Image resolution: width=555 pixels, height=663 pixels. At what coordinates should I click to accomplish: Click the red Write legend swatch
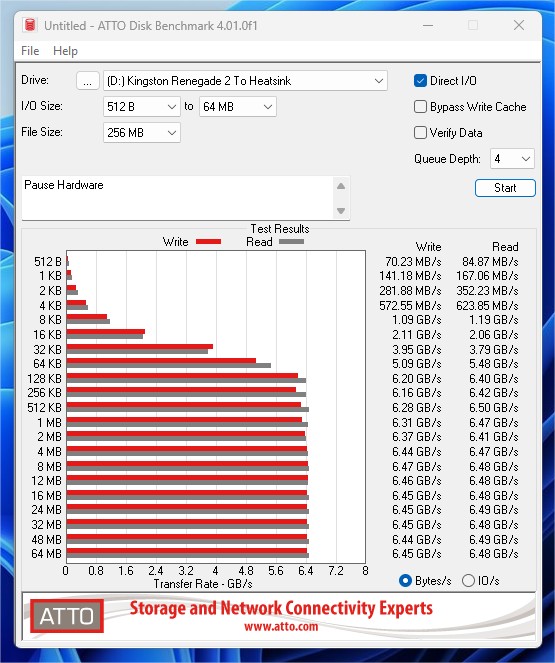pos(208,242)
